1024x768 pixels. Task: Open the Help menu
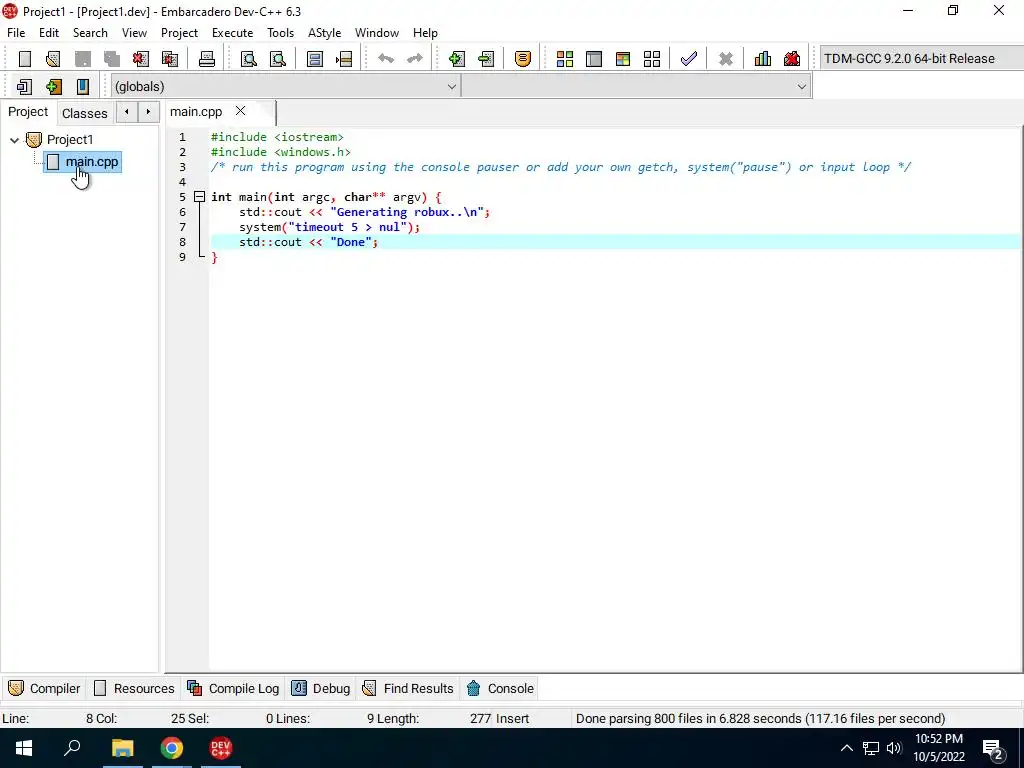[x=425, y=33]
